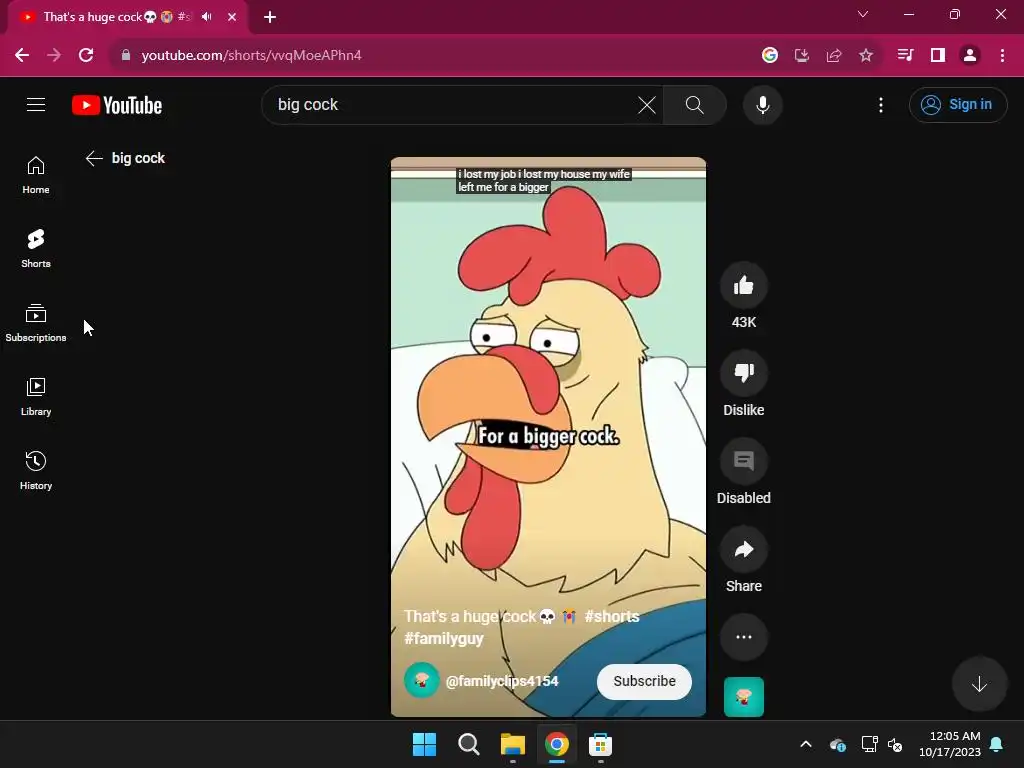Open the Windows Start menu

pyautogui.click(x=424, y=744)
